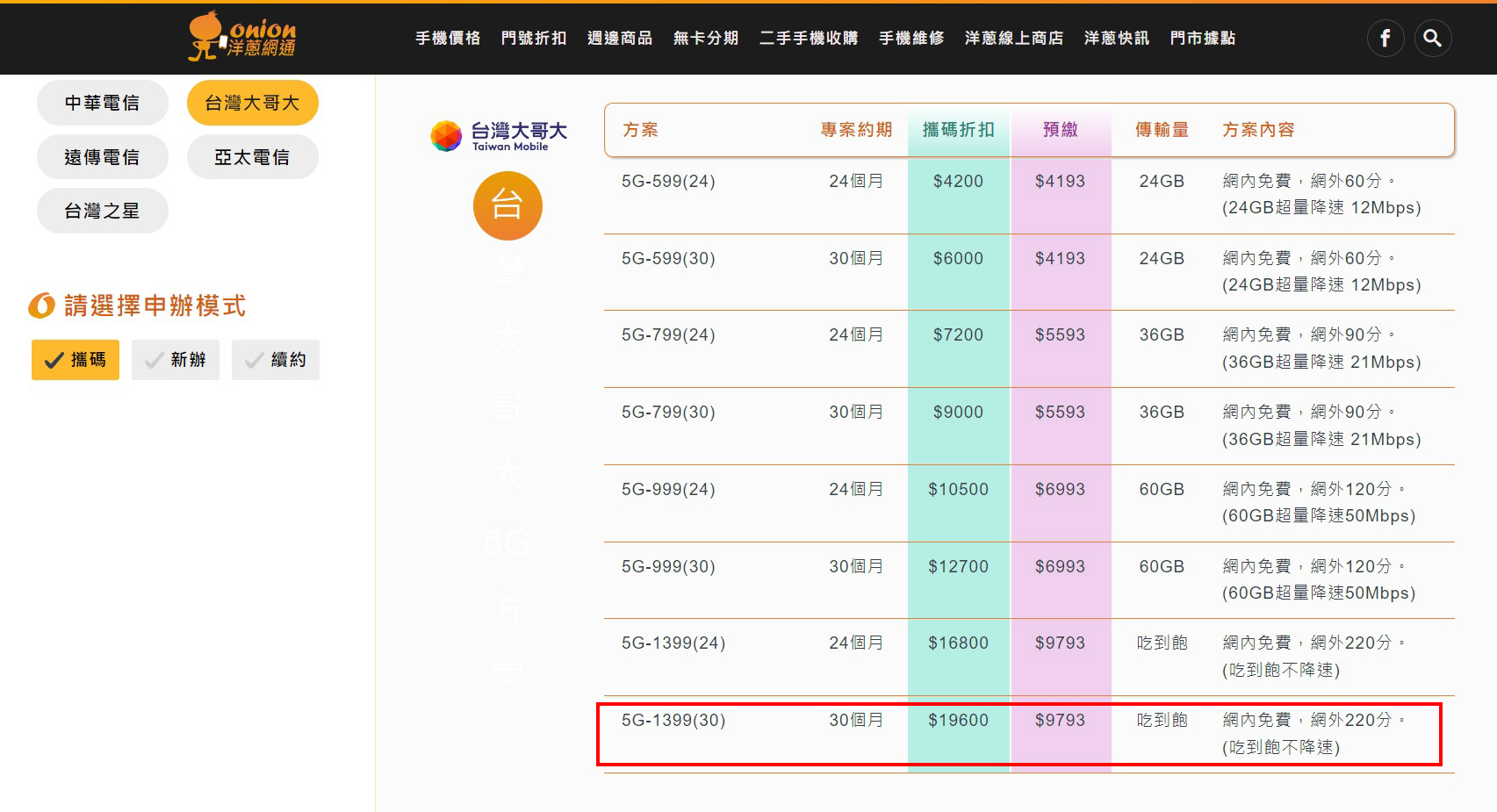Select plan name 5G-599(30)
Image resolution: width=1497 pixels, height=812 pixels.
pos(668,258)
